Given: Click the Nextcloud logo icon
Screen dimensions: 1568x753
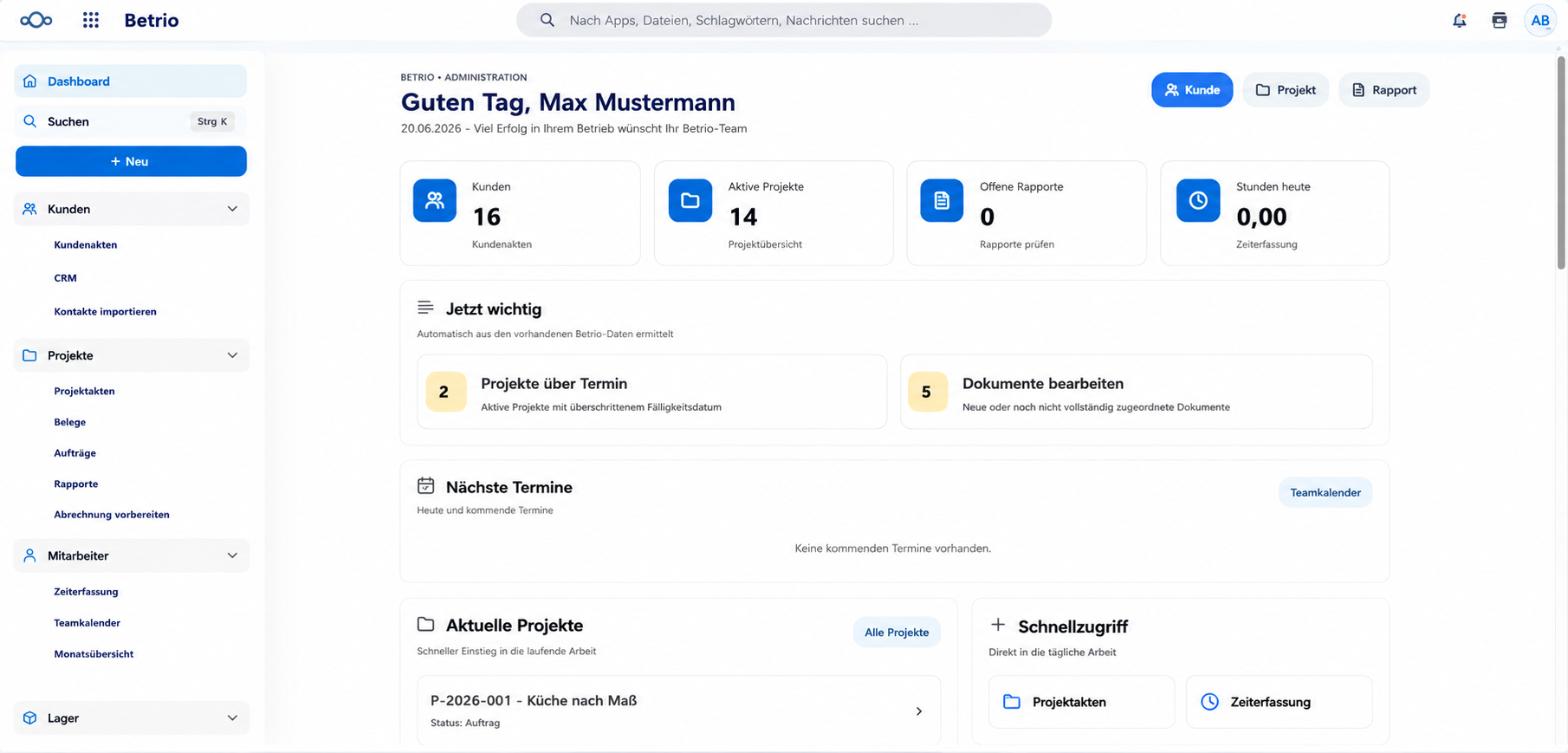Looking at the screenshot, I should click(x=36, y=20).
